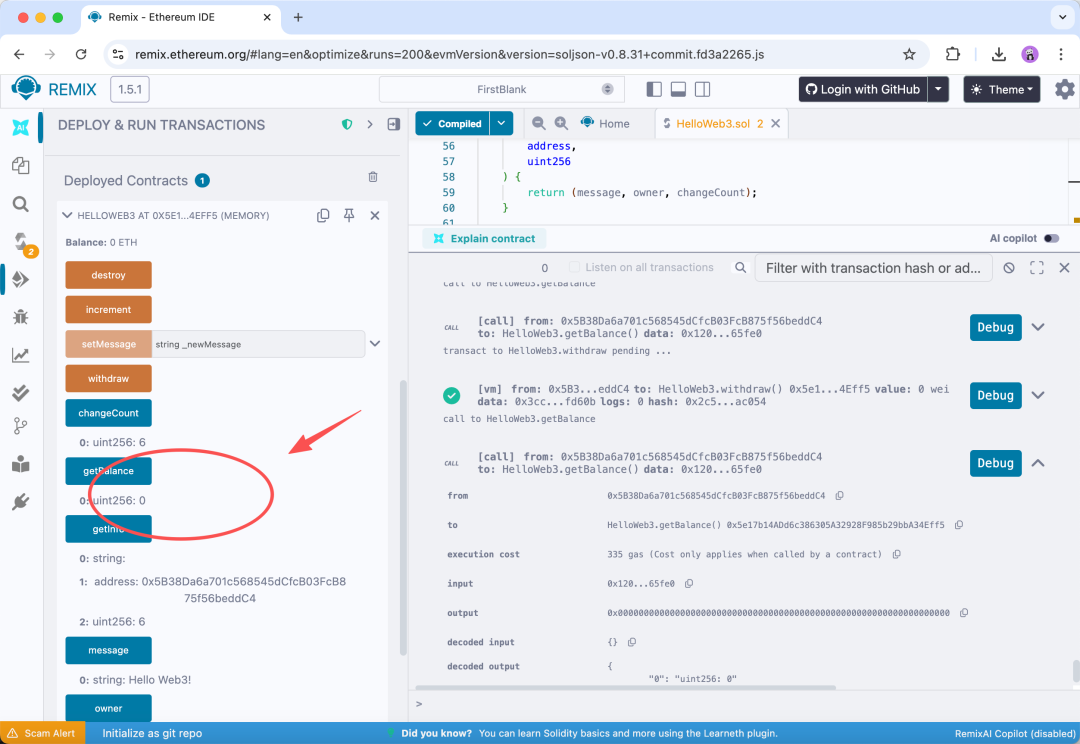Open the Deploy & Run sidebar icon
Image resolution: width=1080 pixels, height=744 pixels.
tap(21, 279)
